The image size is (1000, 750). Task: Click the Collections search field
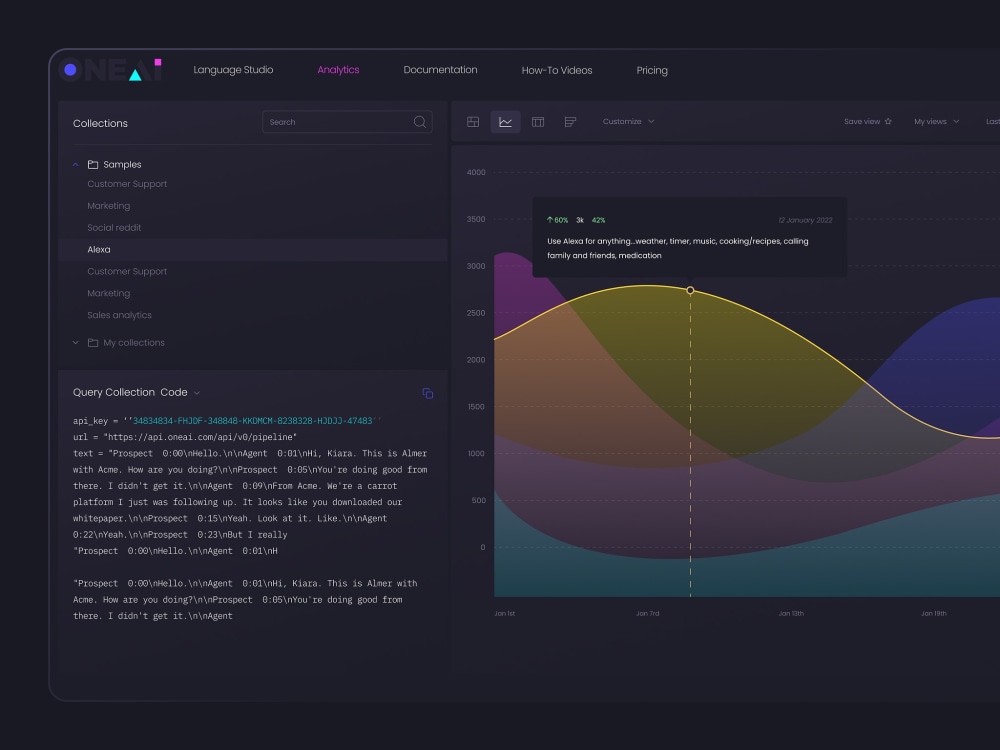(x=347, y=122)
